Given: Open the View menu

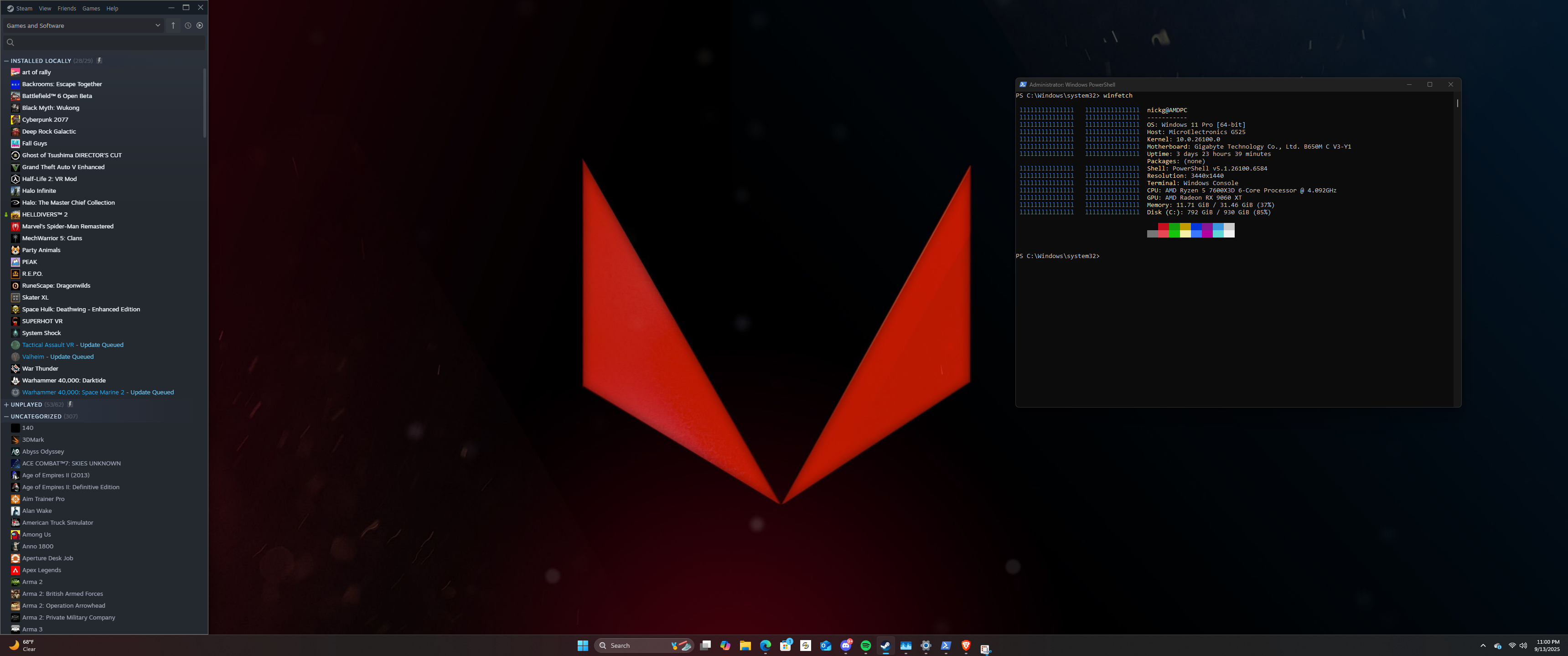Looking at the screenshot, I should pos(45,9).
